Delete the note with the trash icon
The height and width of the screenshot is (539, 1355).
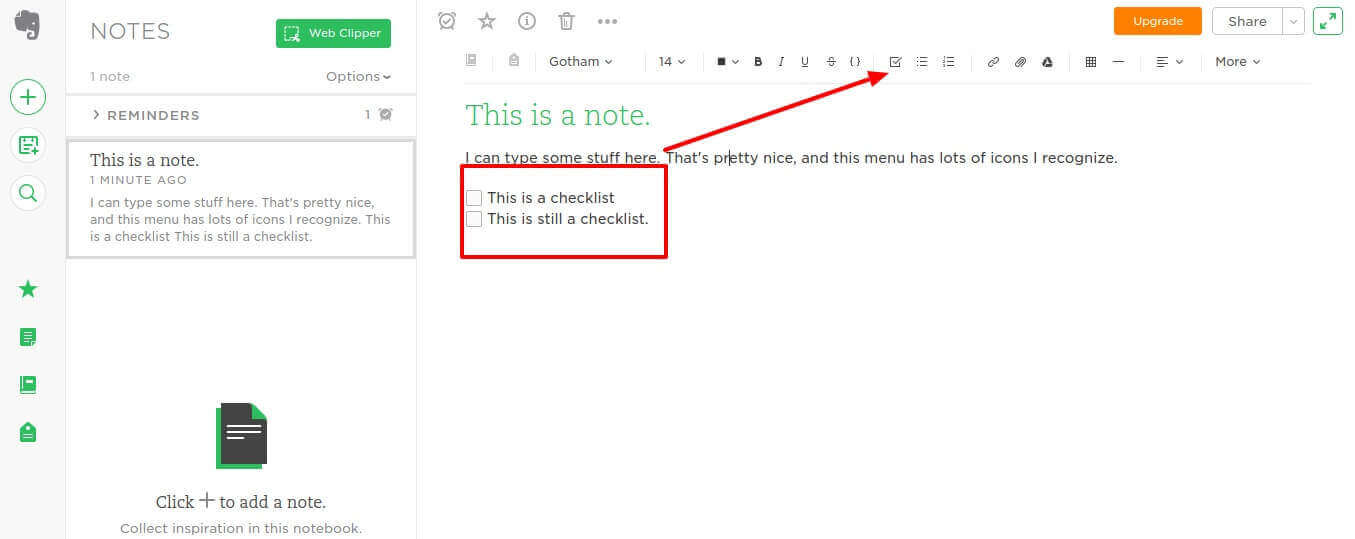pyautogui.click(x=567, y=20)
